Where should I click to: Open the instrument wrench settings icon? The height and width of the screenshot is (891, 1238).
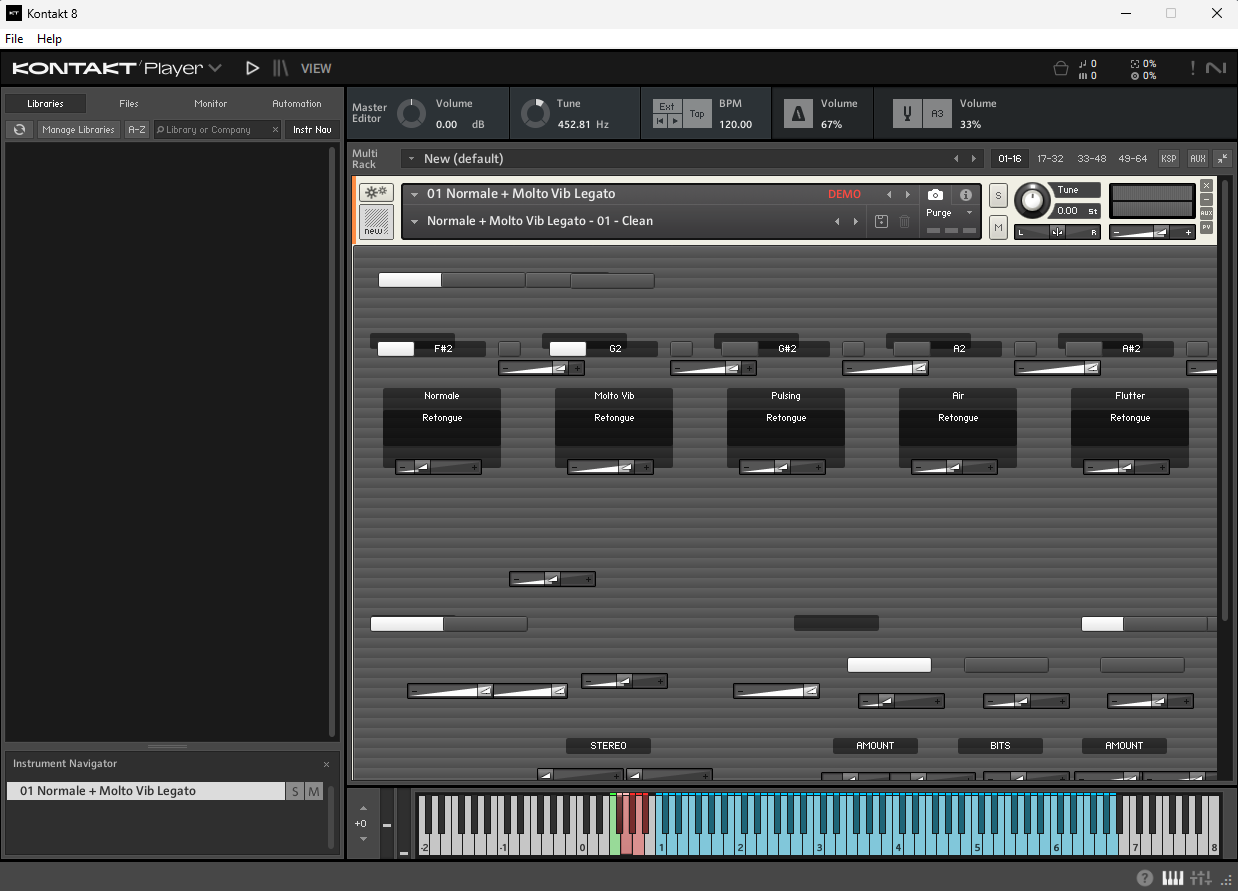pos(376,193)
